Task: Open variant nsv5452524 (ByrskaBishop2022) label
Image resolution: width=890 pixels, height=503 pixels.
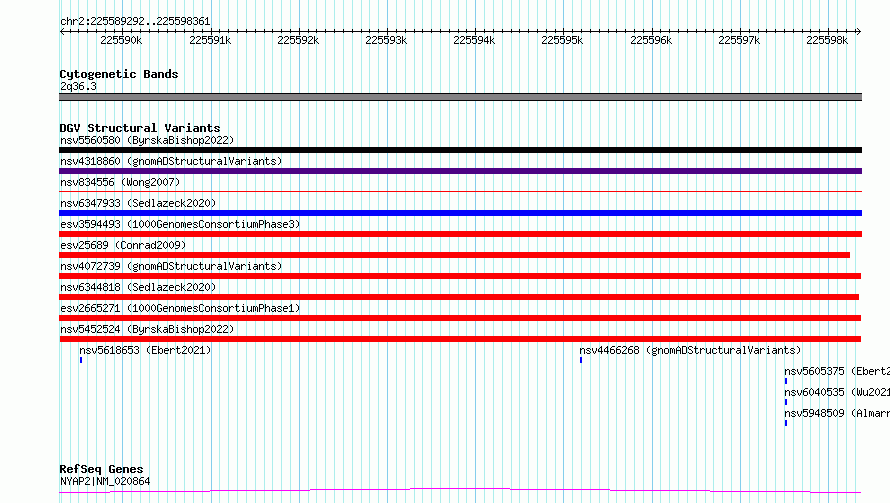Action: pos(147,329)
